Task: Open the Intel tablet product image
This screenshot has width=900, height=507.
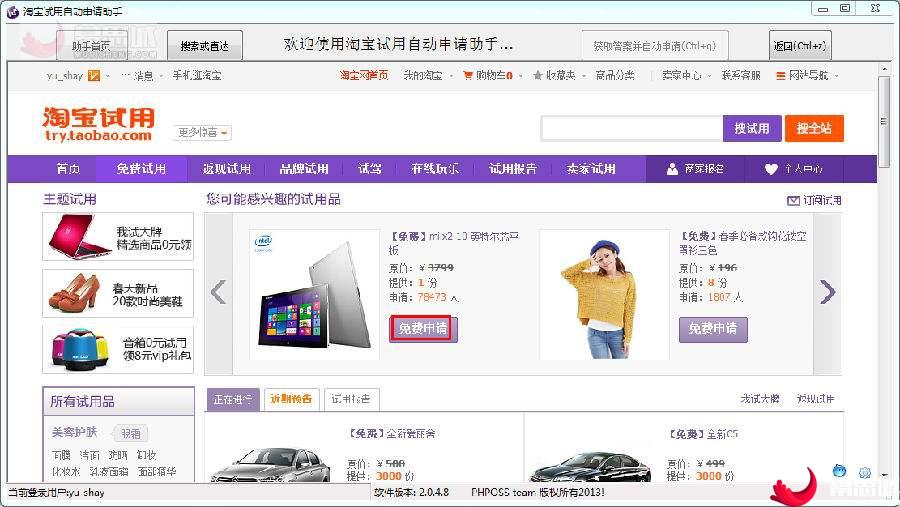Action: [315, 295]
